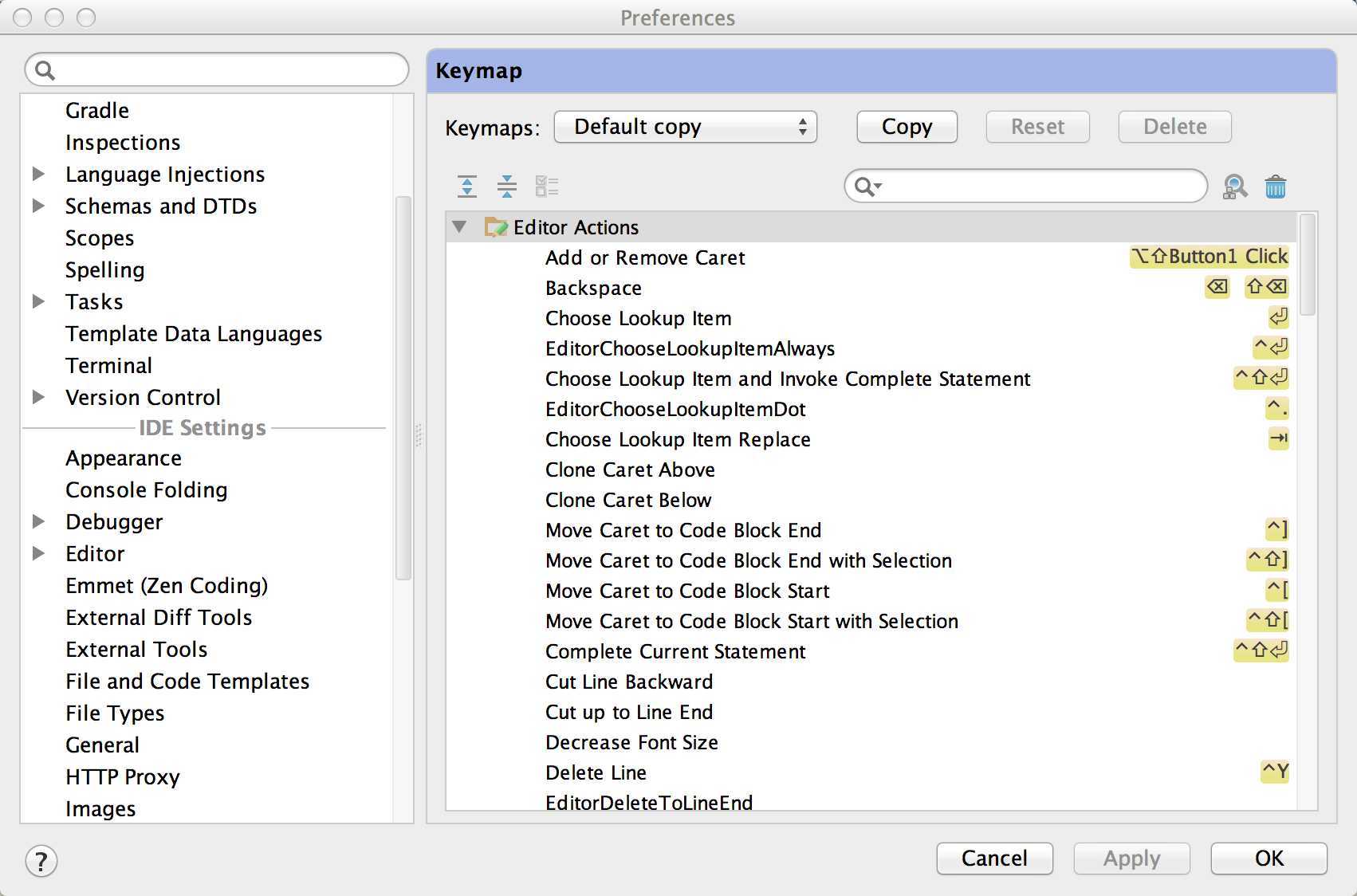Select Images in settings list
The width and height of the screenshot is (1357, 896).
click(100, 808)
